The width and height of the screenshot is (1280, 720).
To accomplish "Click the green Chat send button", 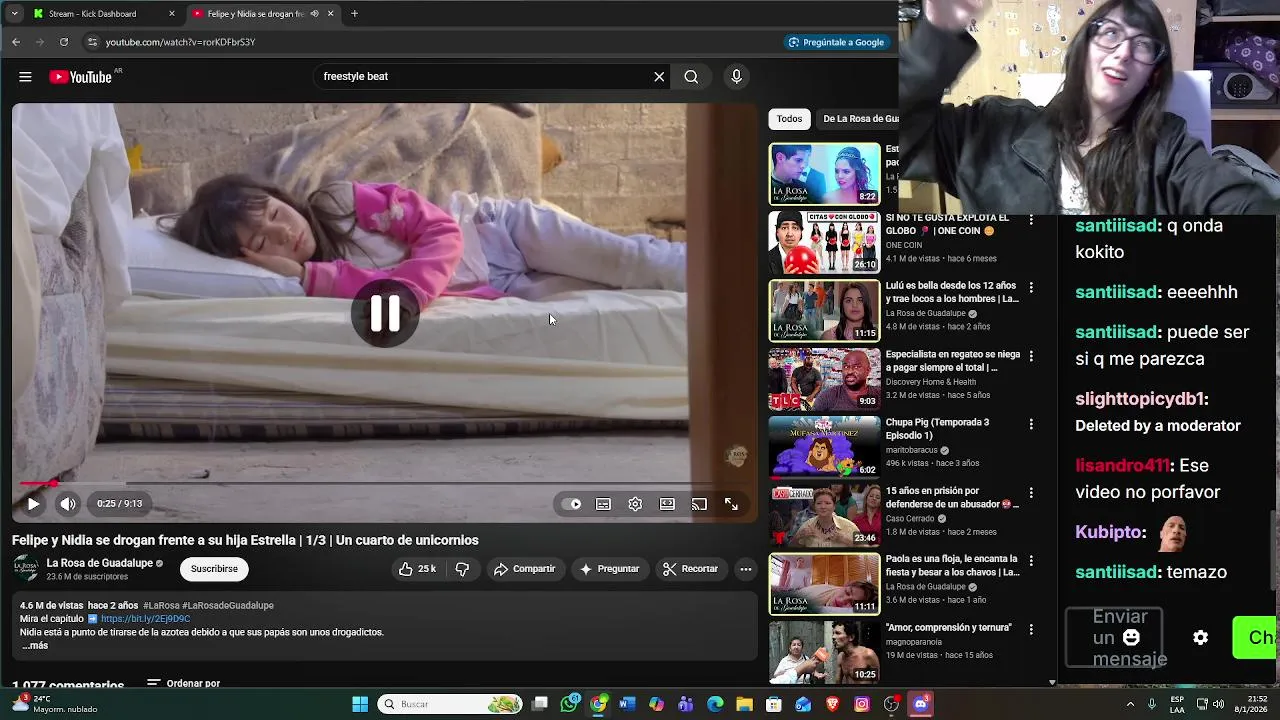I will click(x=1256, y=638).
